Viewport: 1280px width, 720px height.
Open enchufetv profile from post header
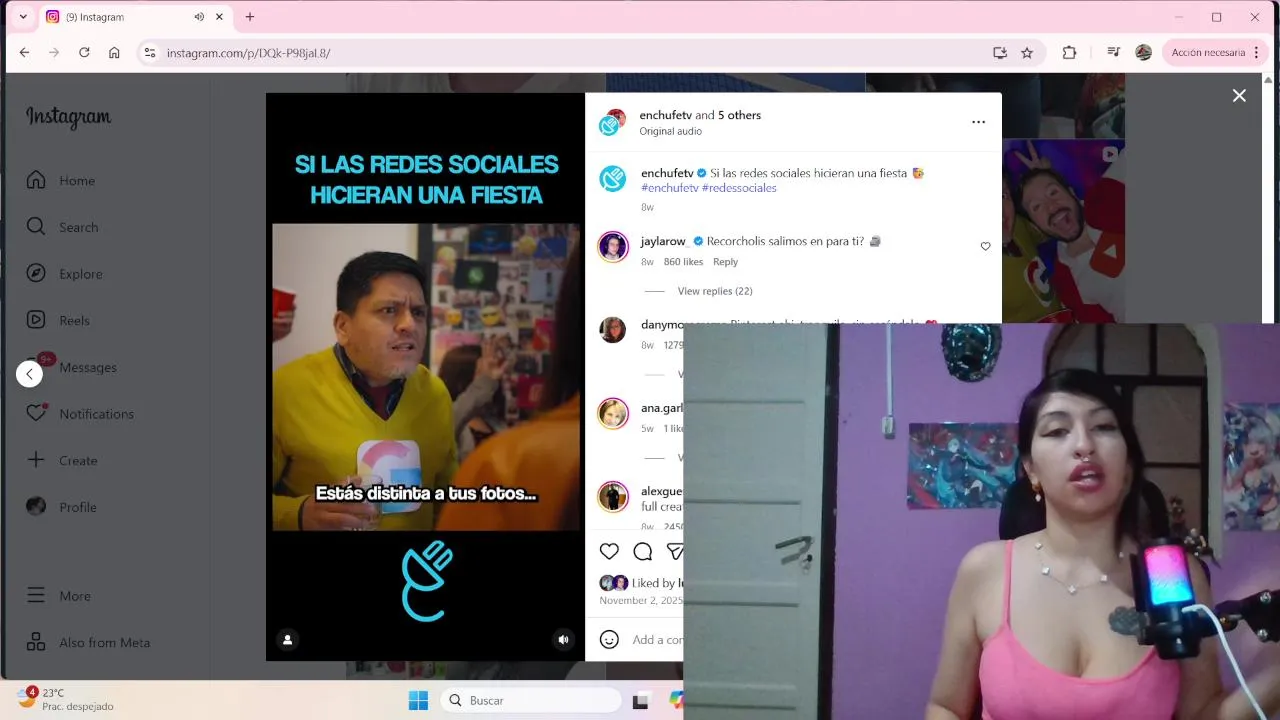666,115
